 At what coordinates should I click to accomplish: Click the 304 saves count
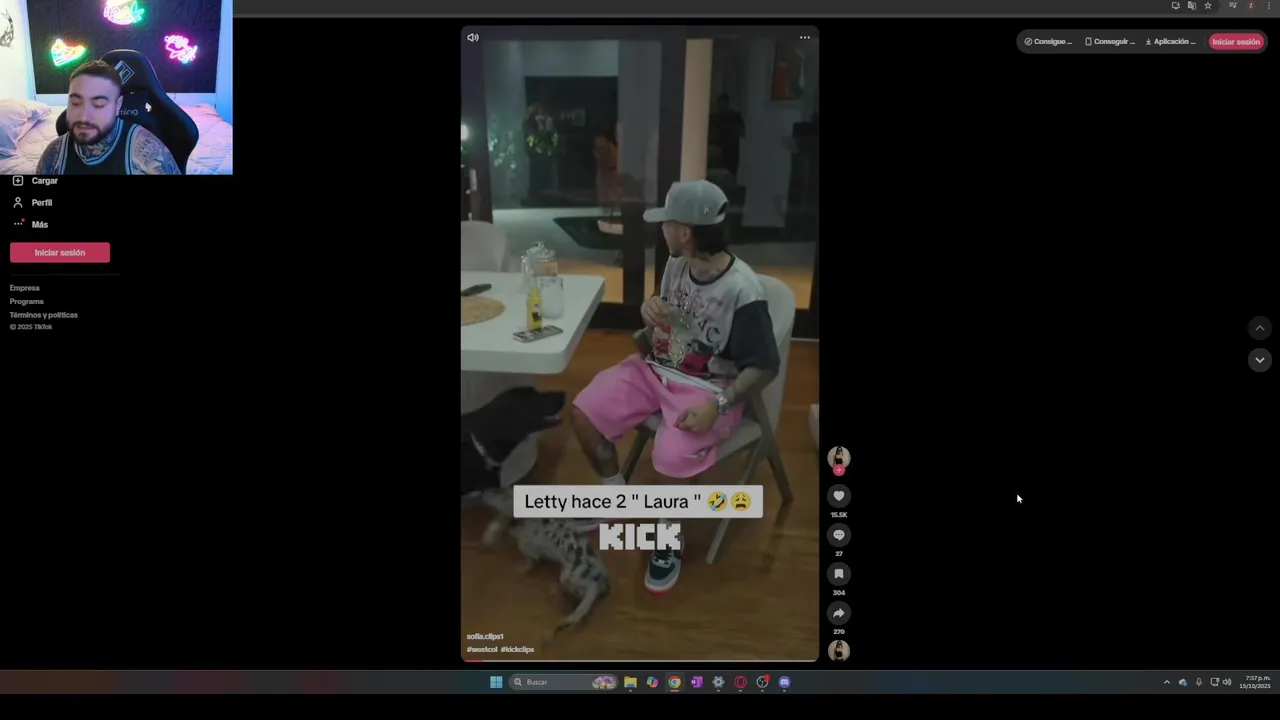pos(839,593)
